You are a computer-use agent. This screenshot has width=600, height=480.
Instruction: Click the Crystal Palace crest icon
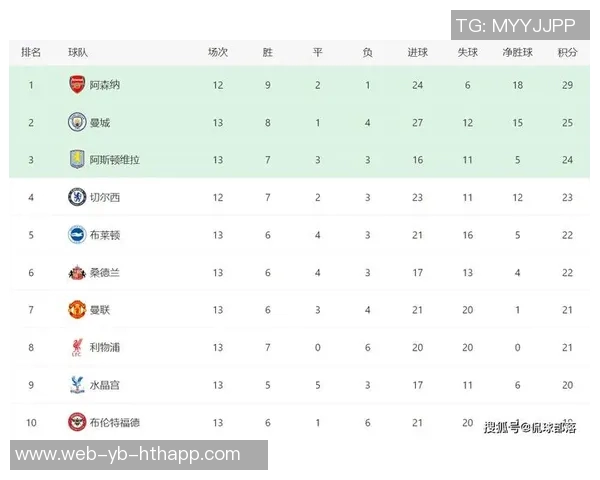pyautogui.click(x=77, y=384)
